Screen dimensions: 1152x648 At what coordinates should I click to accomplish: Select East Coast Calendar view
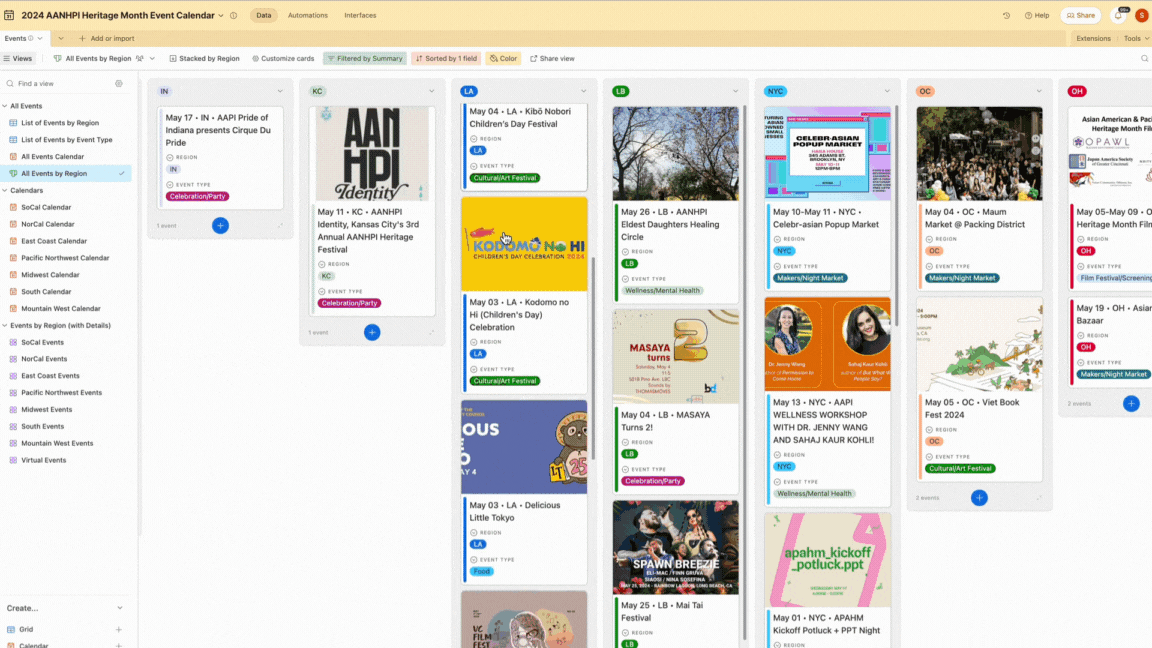point(54,241)
